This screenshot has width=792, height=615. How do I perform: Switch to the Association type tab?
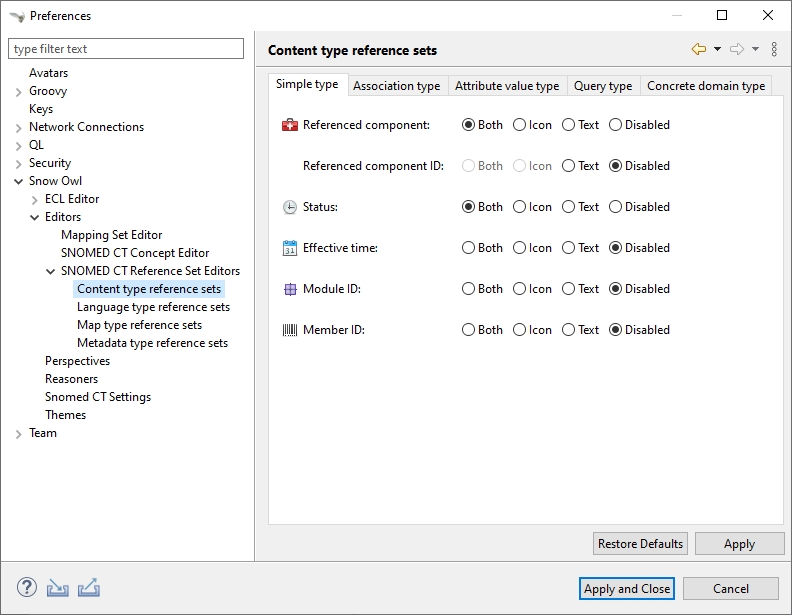click(x=396, y=86)
